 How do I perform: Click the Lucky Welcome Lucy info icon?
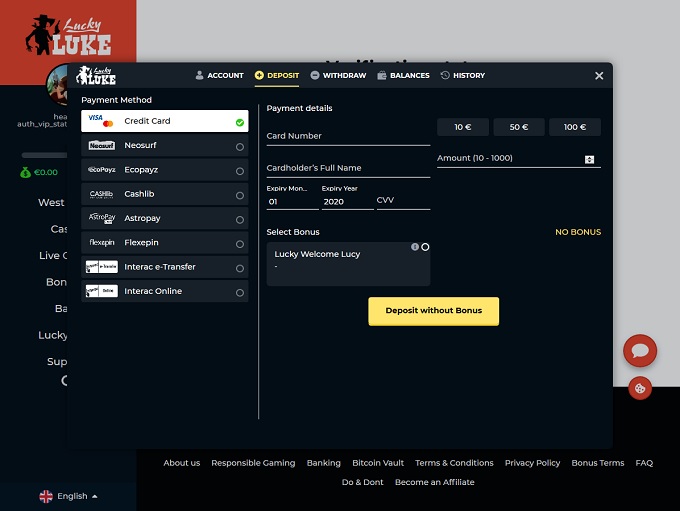pyautogui.click(x=415, y=247)
